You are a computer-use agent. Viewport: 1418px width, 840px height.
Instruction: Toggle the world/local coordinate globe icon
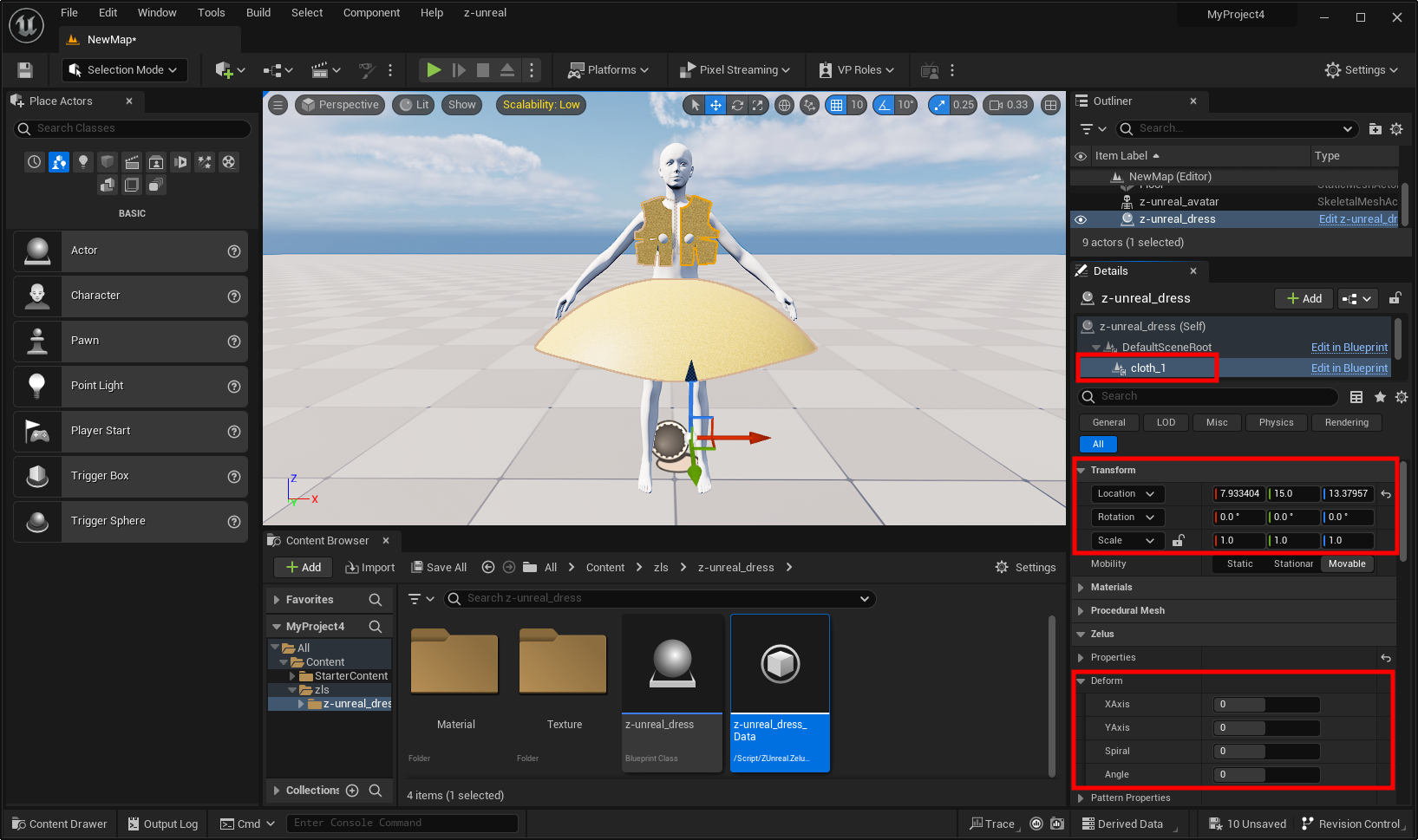(784, 105)
